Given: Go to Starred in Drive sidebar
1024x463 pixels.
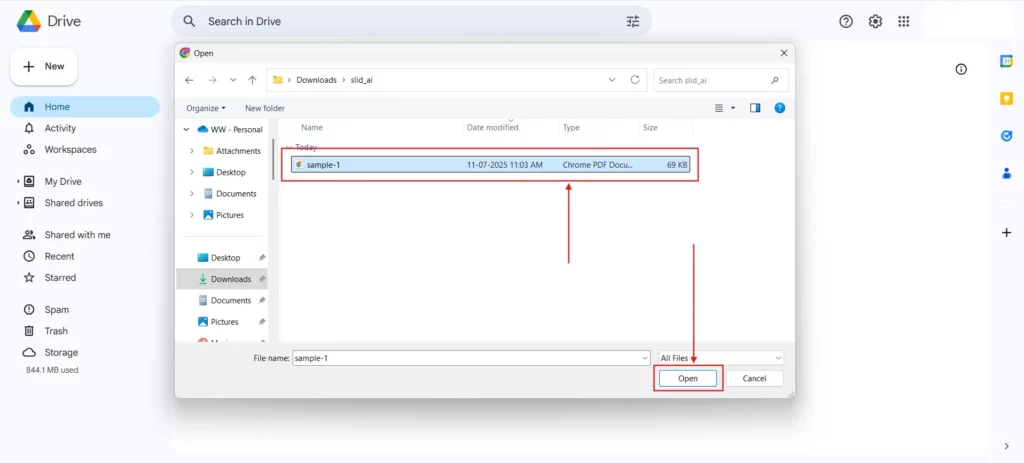Looking at the screenshot, I should pos(60,278).
